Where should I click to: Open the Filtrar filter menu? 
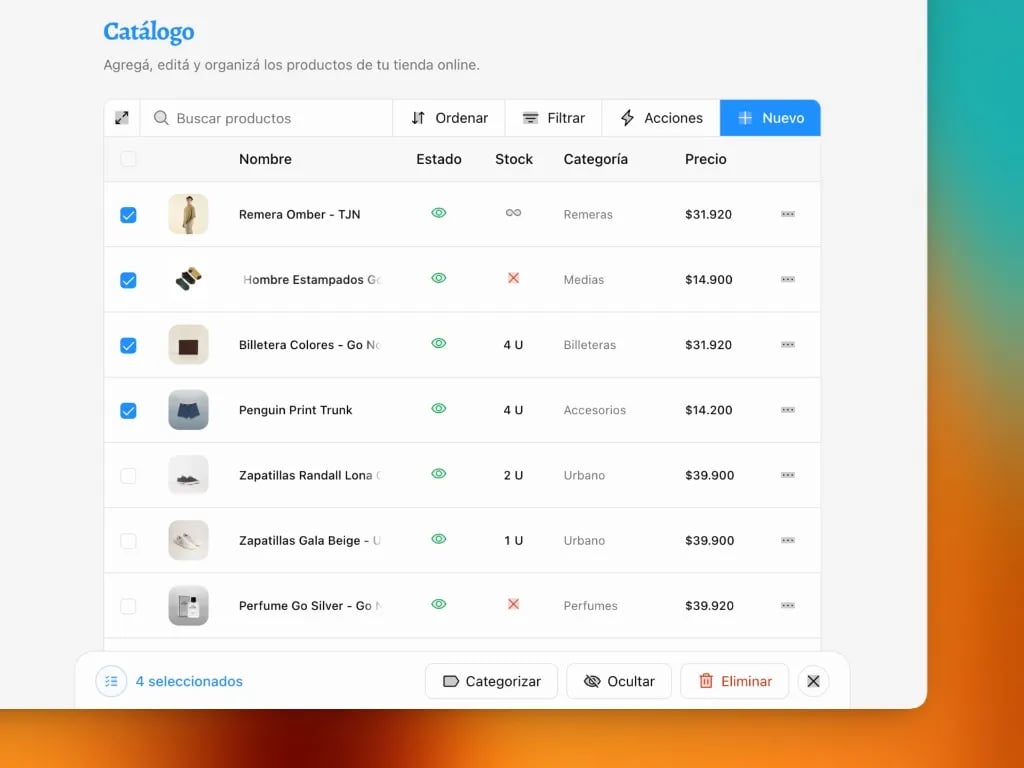(x=554, y=118)
